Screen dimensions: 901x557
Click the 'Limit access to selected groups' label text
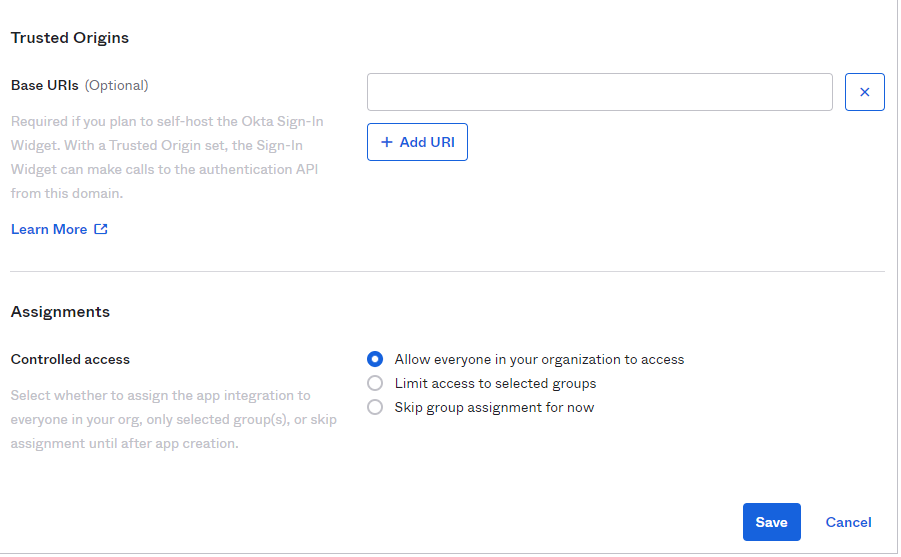coord(495,383)
